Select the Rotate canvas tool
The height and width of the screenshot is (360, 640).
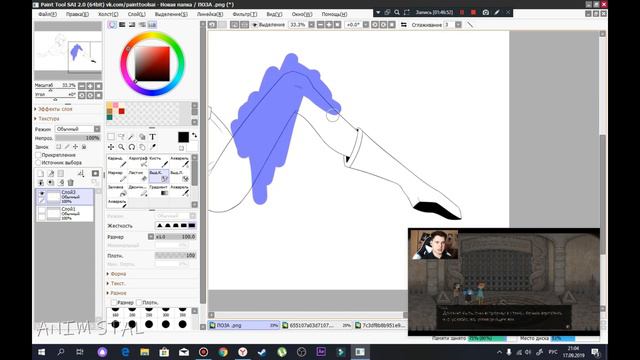point(131,147)
